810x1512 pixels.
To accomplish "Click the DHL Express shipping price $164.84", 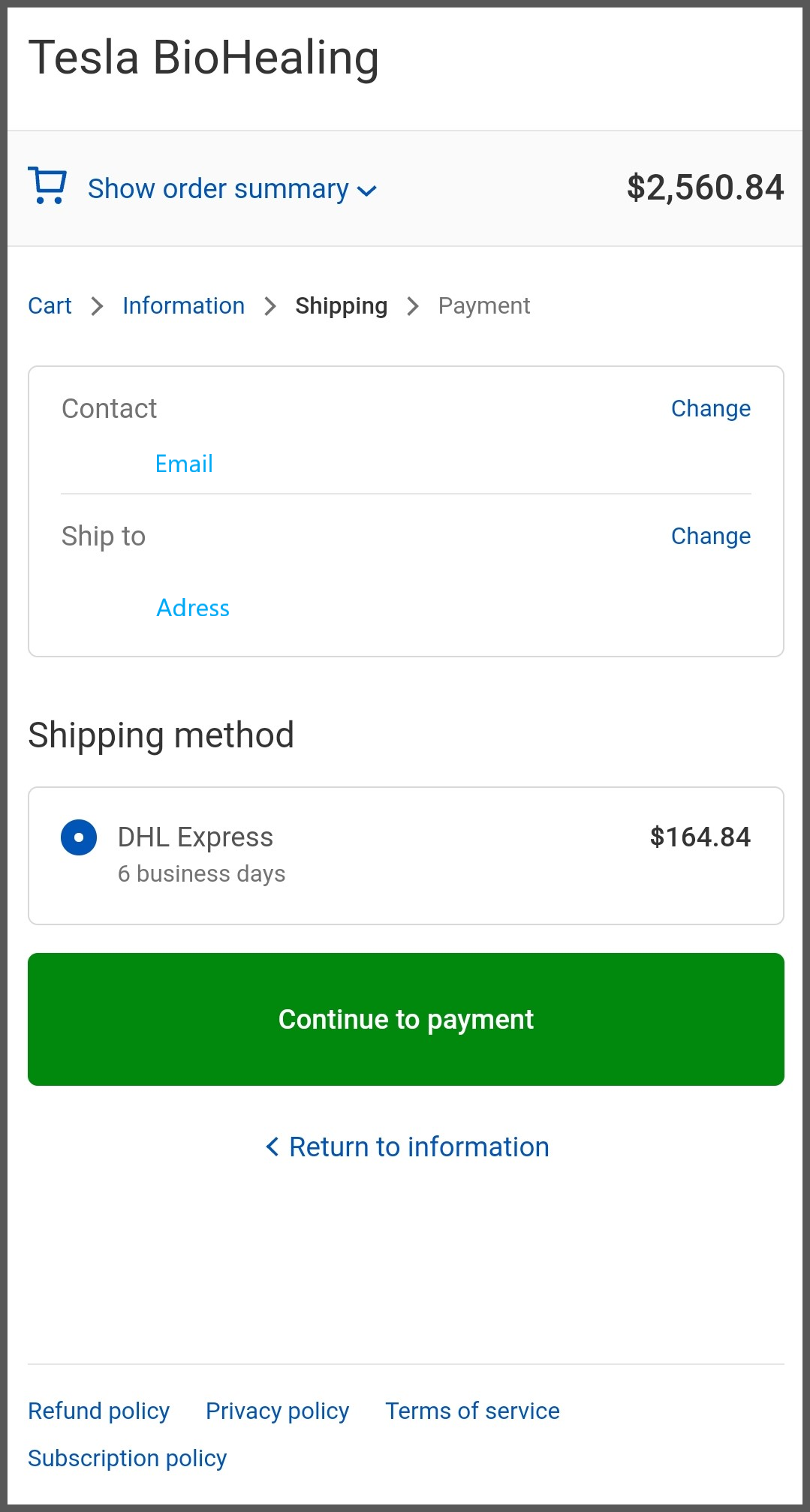I will (700, 837).
